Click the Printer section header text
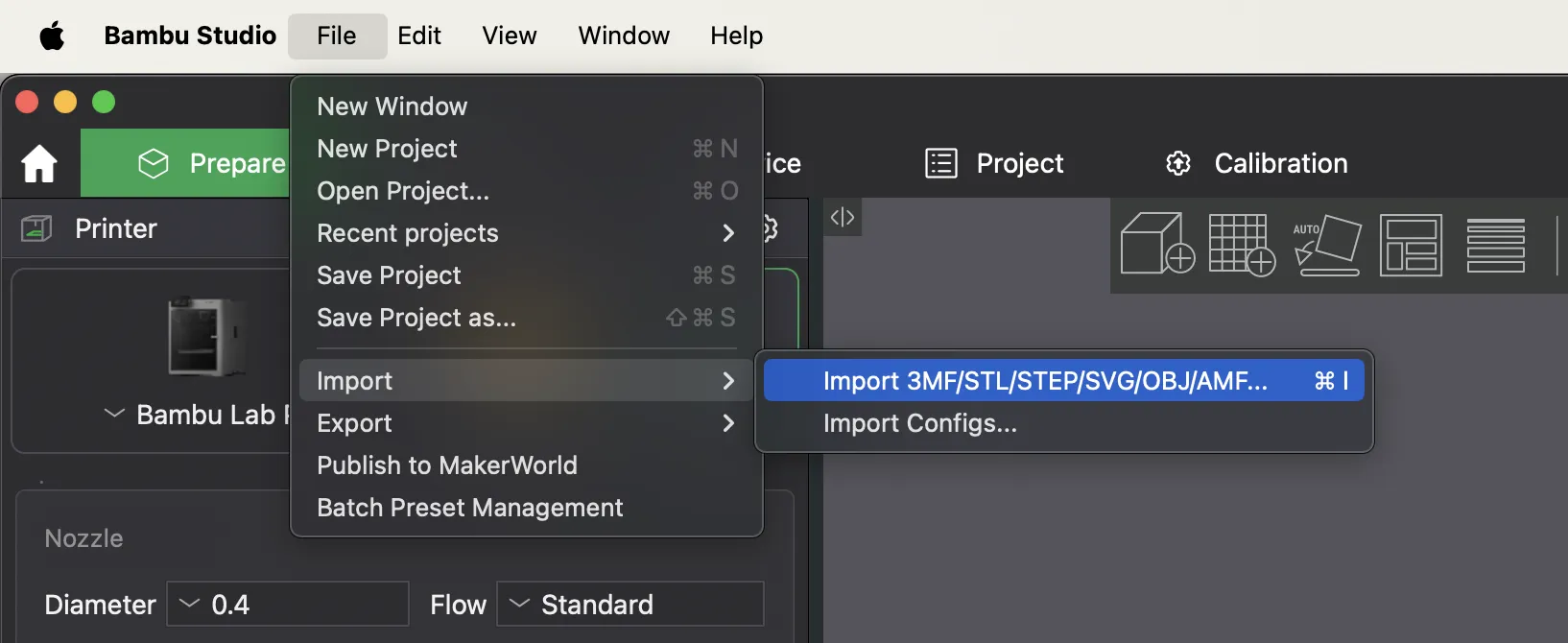1568x643 pixels. 116,228
